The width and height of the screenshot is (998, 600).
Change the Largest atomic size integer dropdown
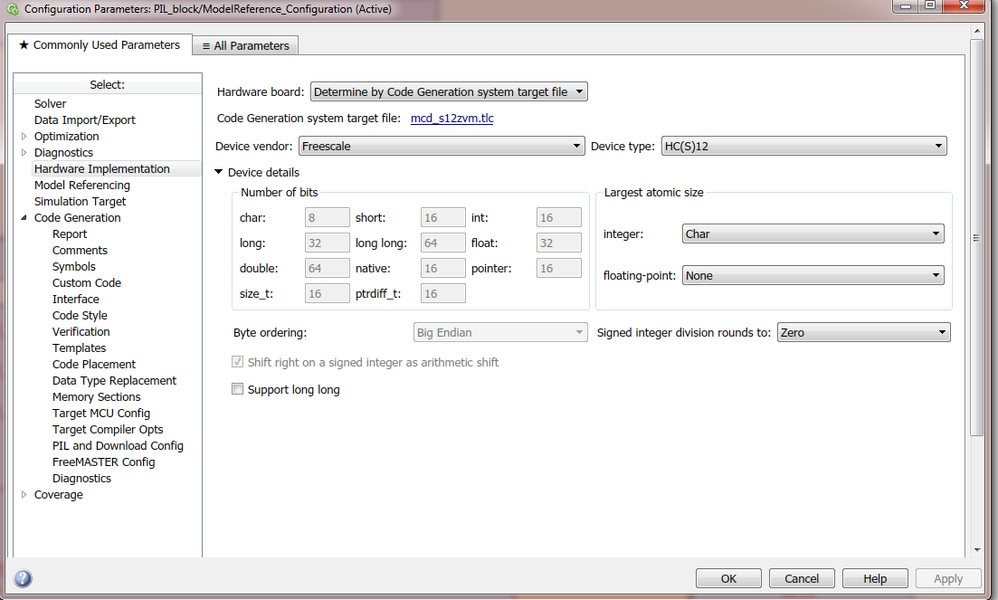coord(936,233)
